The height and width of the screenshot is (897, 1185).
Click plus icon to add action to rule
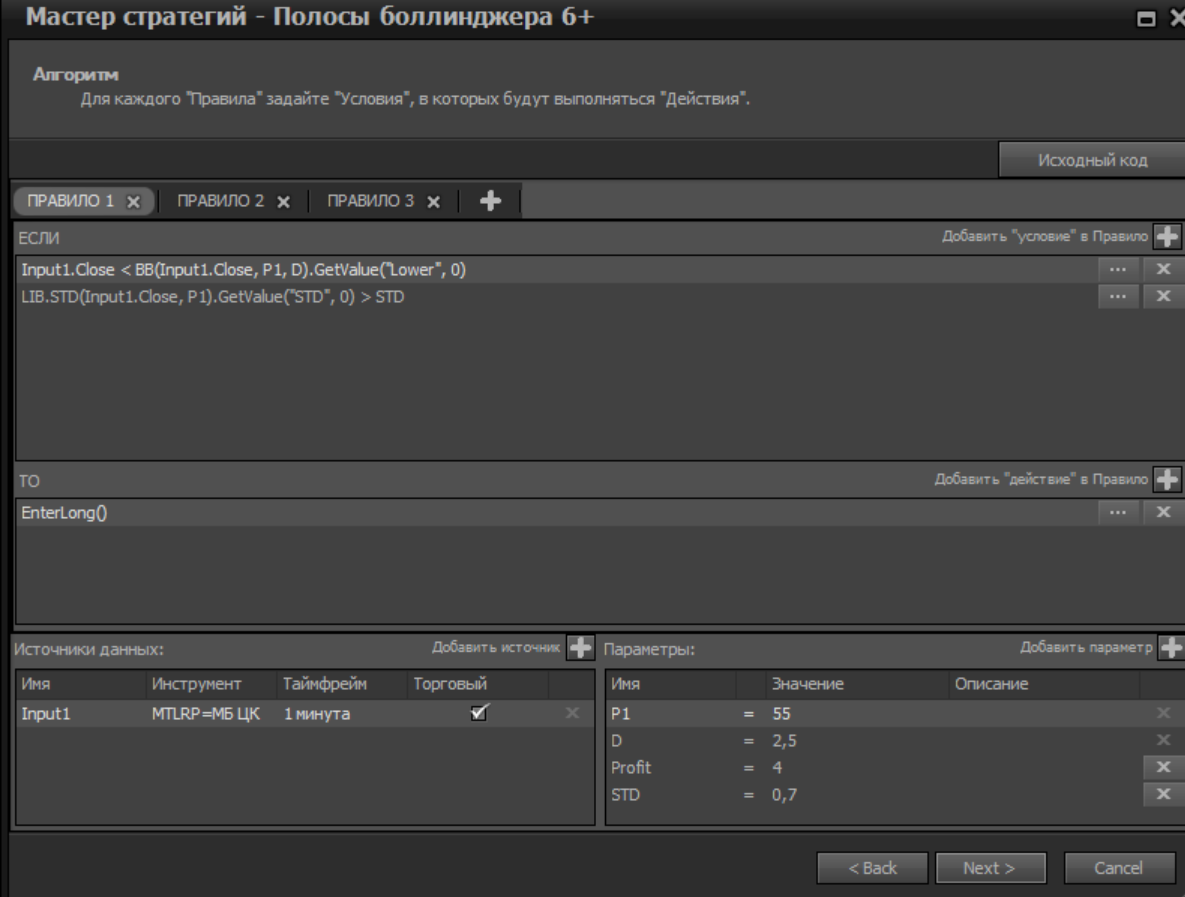click(x=1166, y=479)
